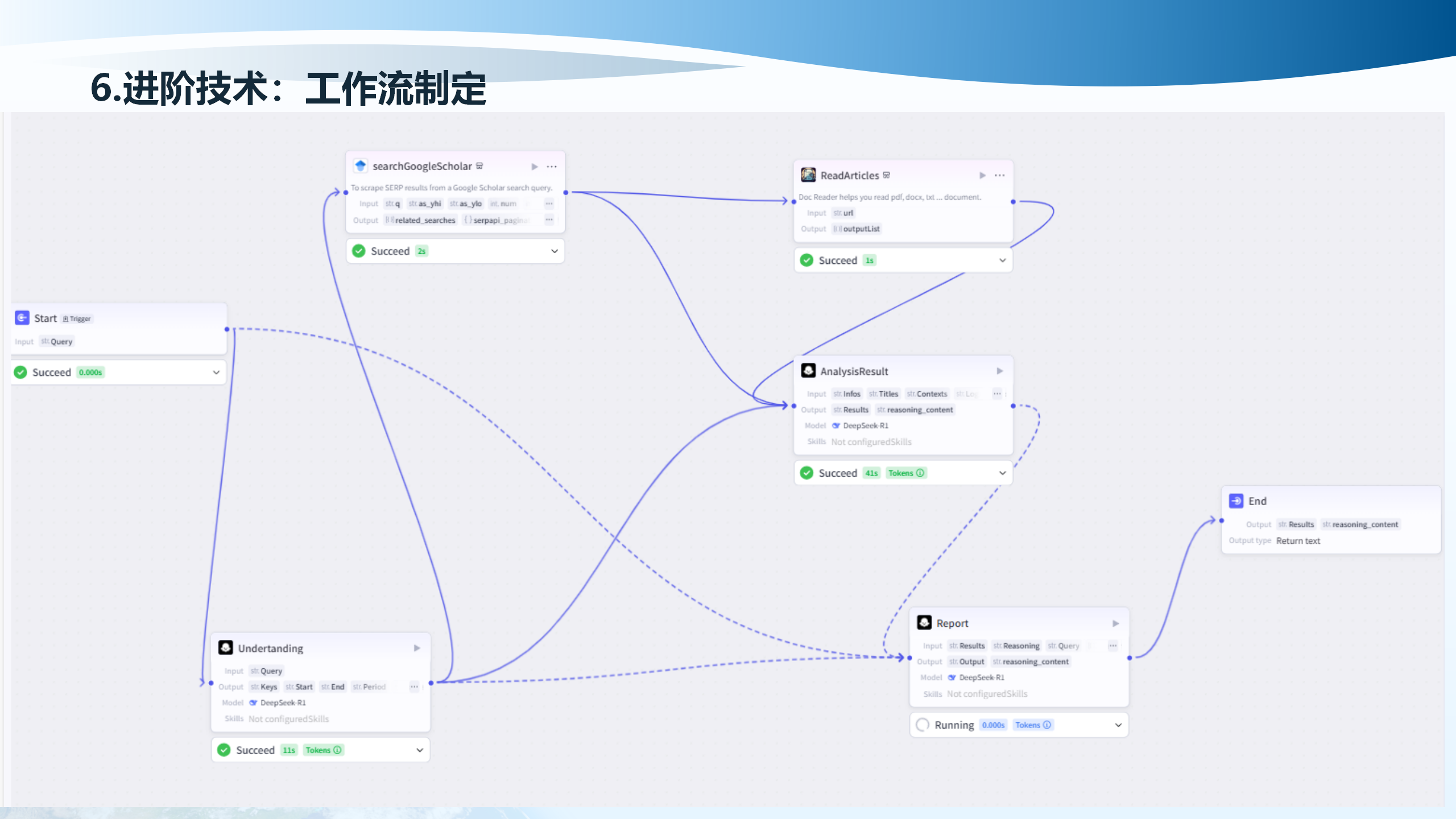Show hidden input parameters in Report node

tap(1112, 645)
